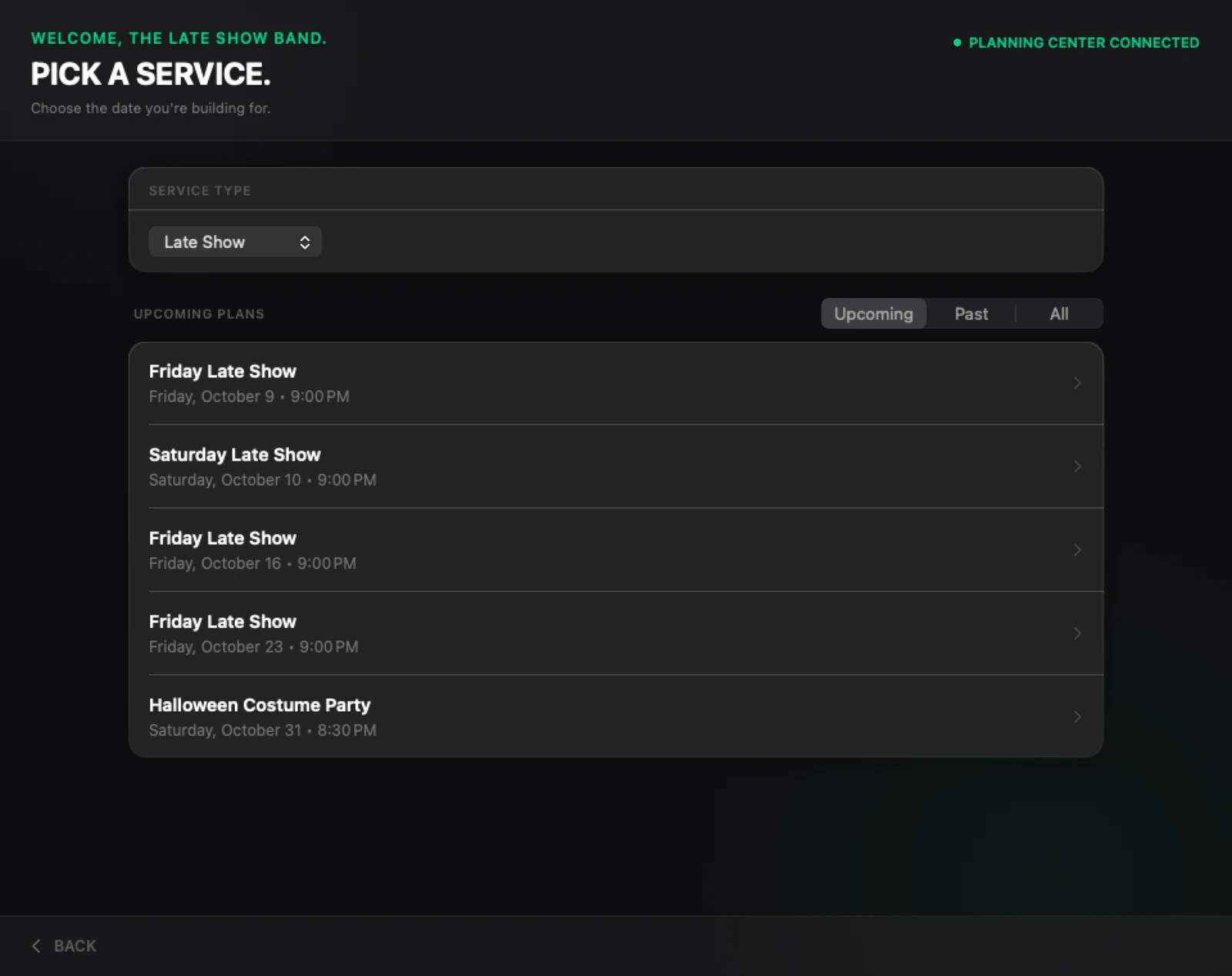Switch to the Upcoming plans tab
This screenshot has width=1232, height=976.
coord(873,314)
